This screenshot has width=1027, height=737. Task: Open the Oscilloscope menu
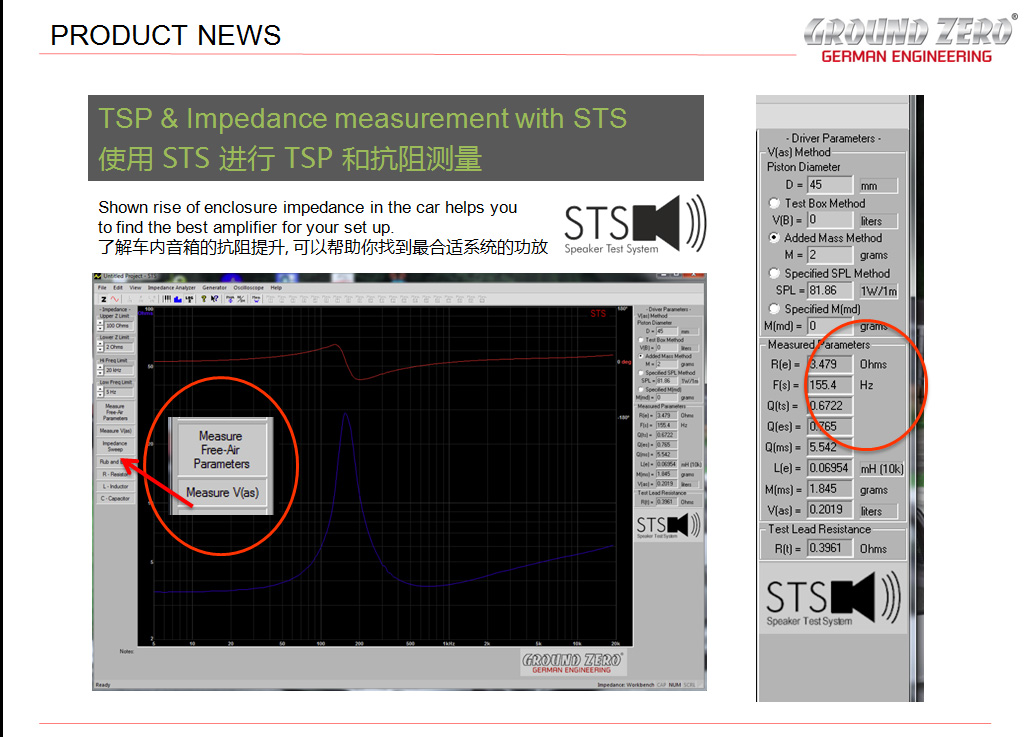tap(248, 288)
